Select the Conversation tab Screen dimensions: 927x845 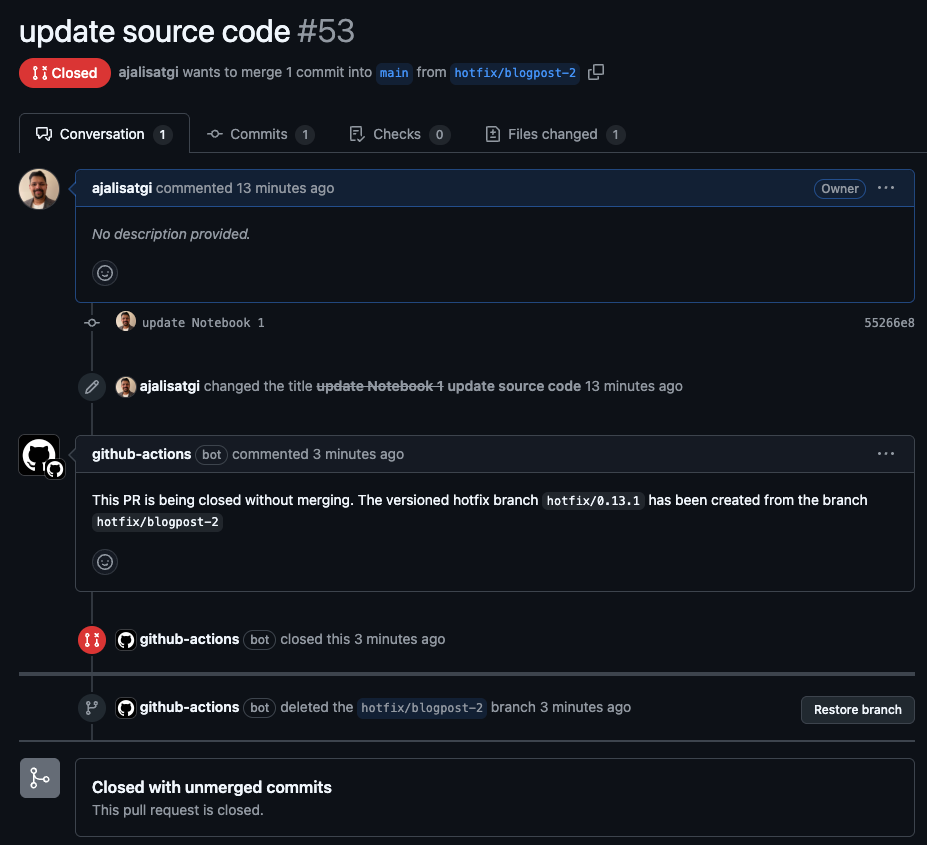click(x=103, y=134)
